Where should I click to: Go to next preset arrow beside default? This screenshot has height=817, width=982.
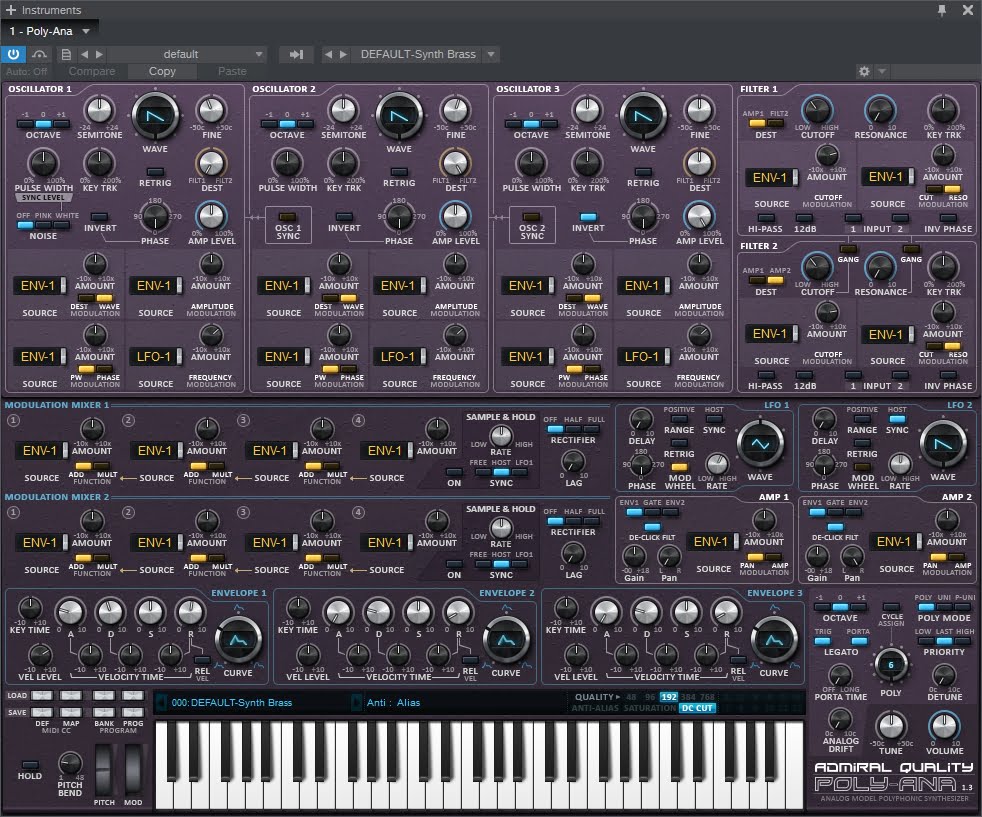pyautogui.click(x=99, y=54)
